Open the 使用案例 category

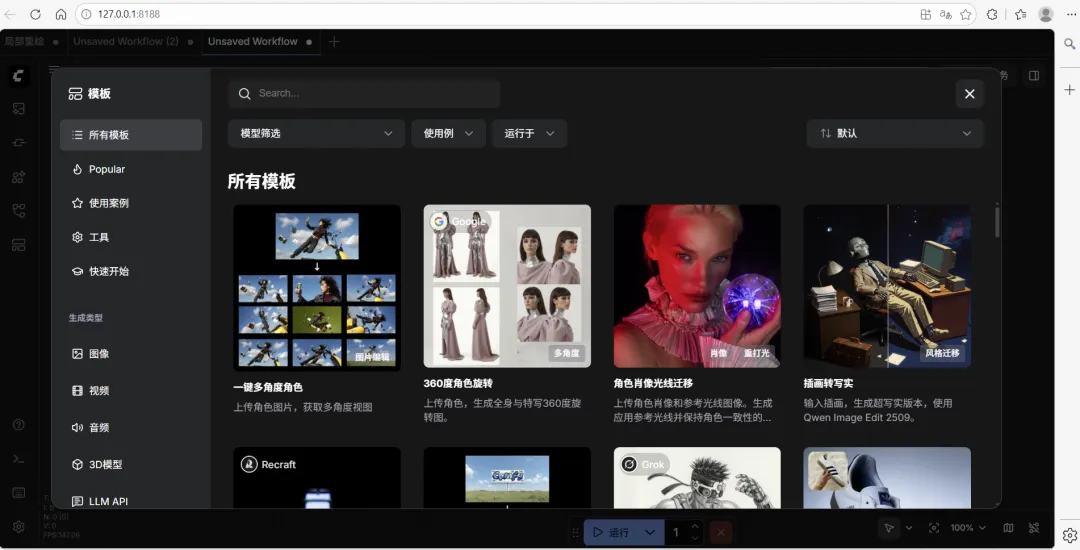(x=131, y=203)
